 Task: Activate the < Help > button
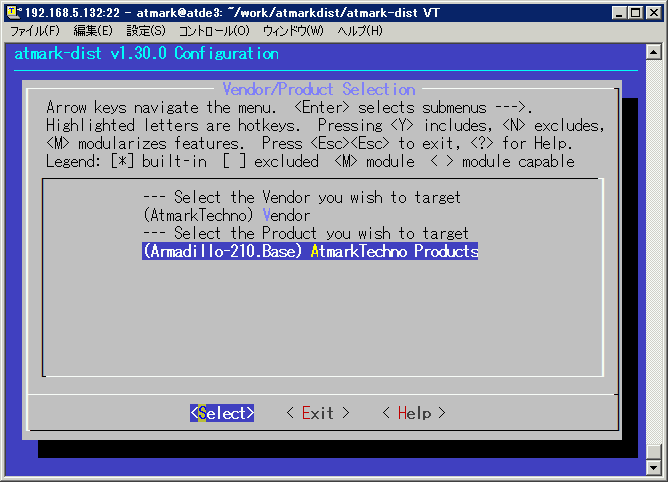414,413
